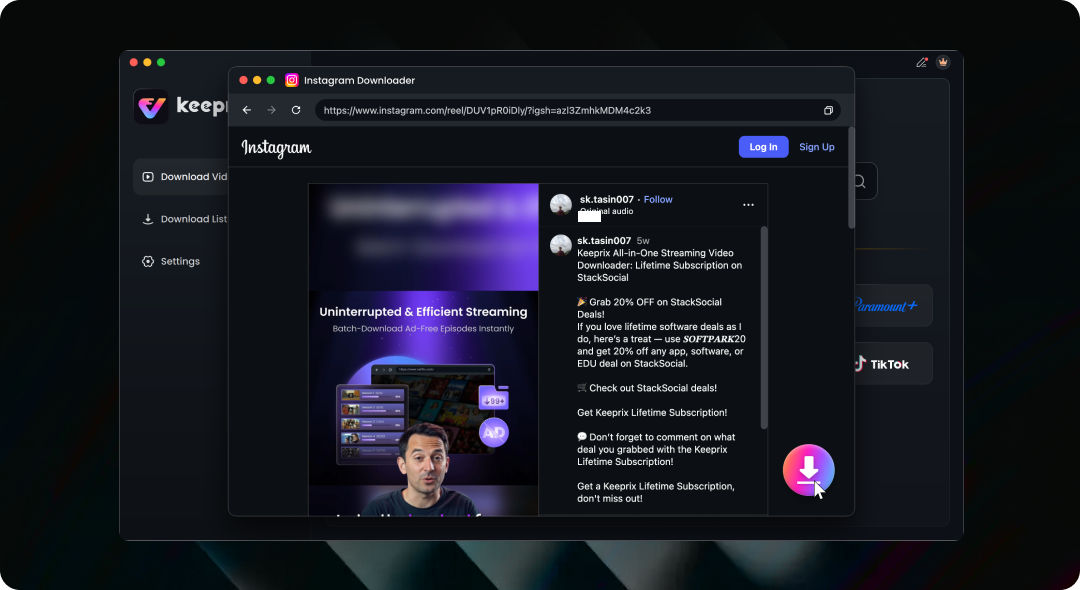Viewport: 1080px width, 590px height.
Task: Open sk.tasin007 username above the caption
Action: click(x=604, y=241)
